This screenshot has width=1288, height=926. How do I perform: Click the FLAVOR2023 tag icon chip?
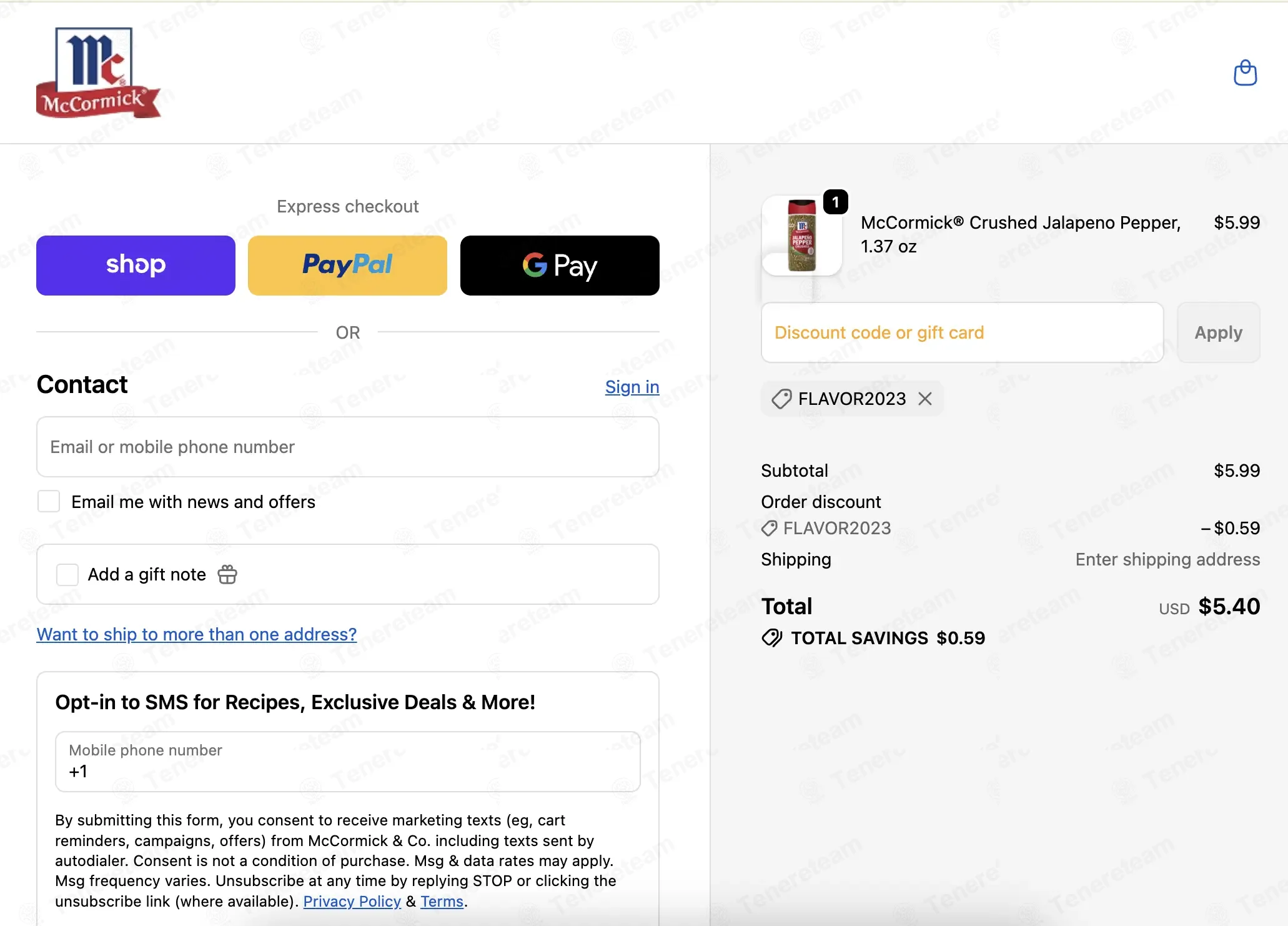781,399
